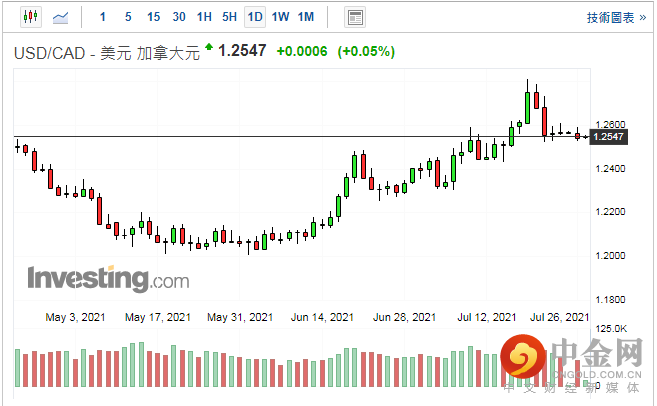Click the 125.0K volume axis label
This screenshot has height=406, width=657.
611,328
